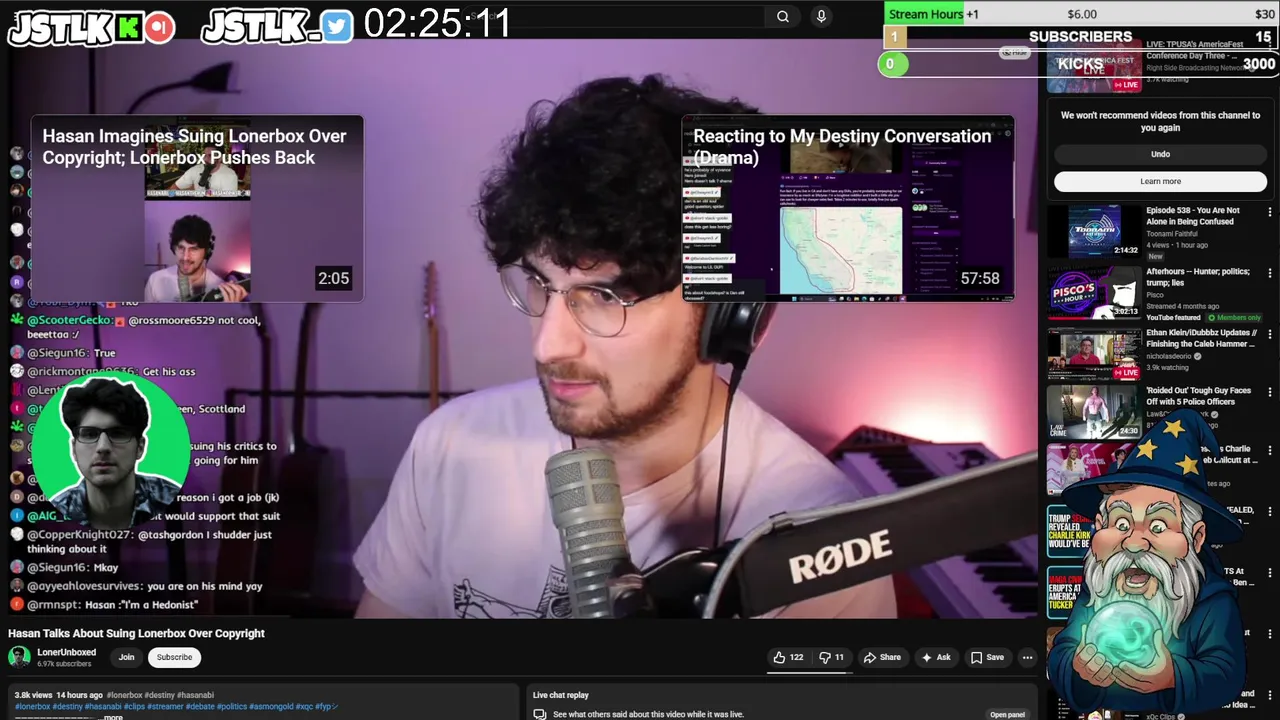This screenshot has width=1280, height=720.
Task: Click the #asmongold hashtag link
Action: coord(272,706)
